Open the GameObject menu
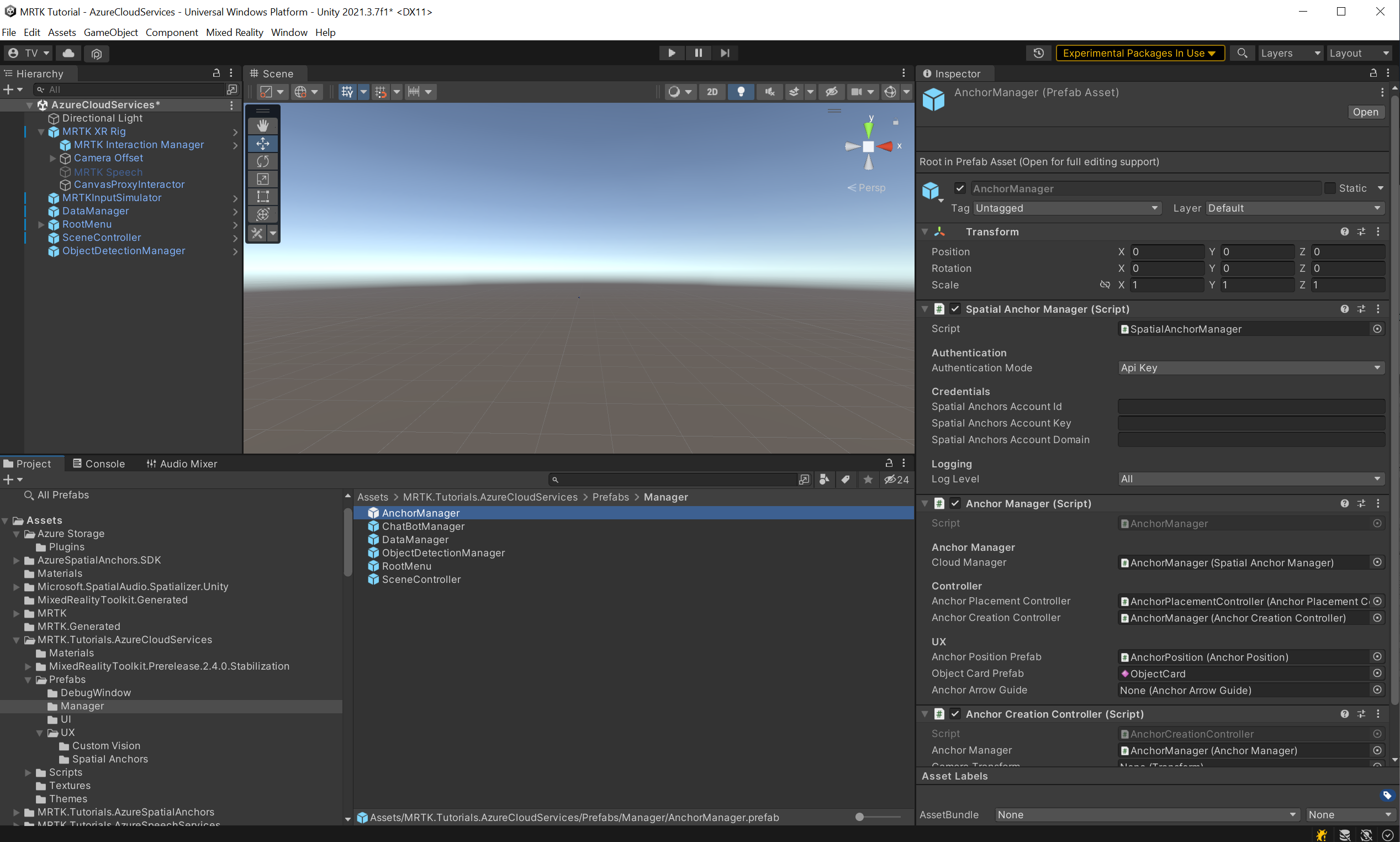 click(110, 33)
